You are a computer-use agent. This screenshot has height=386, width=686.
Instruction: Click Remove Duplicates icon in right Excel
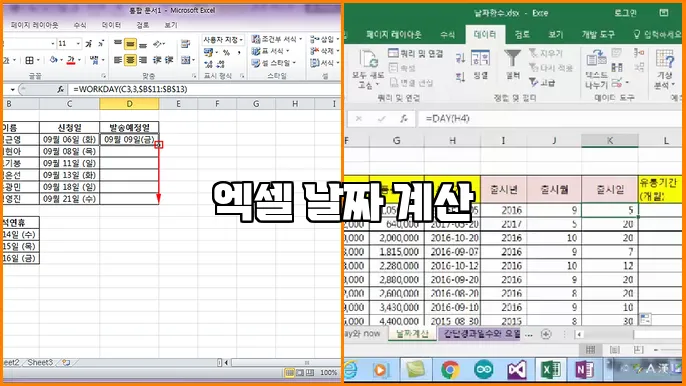[x=617, y=67]
